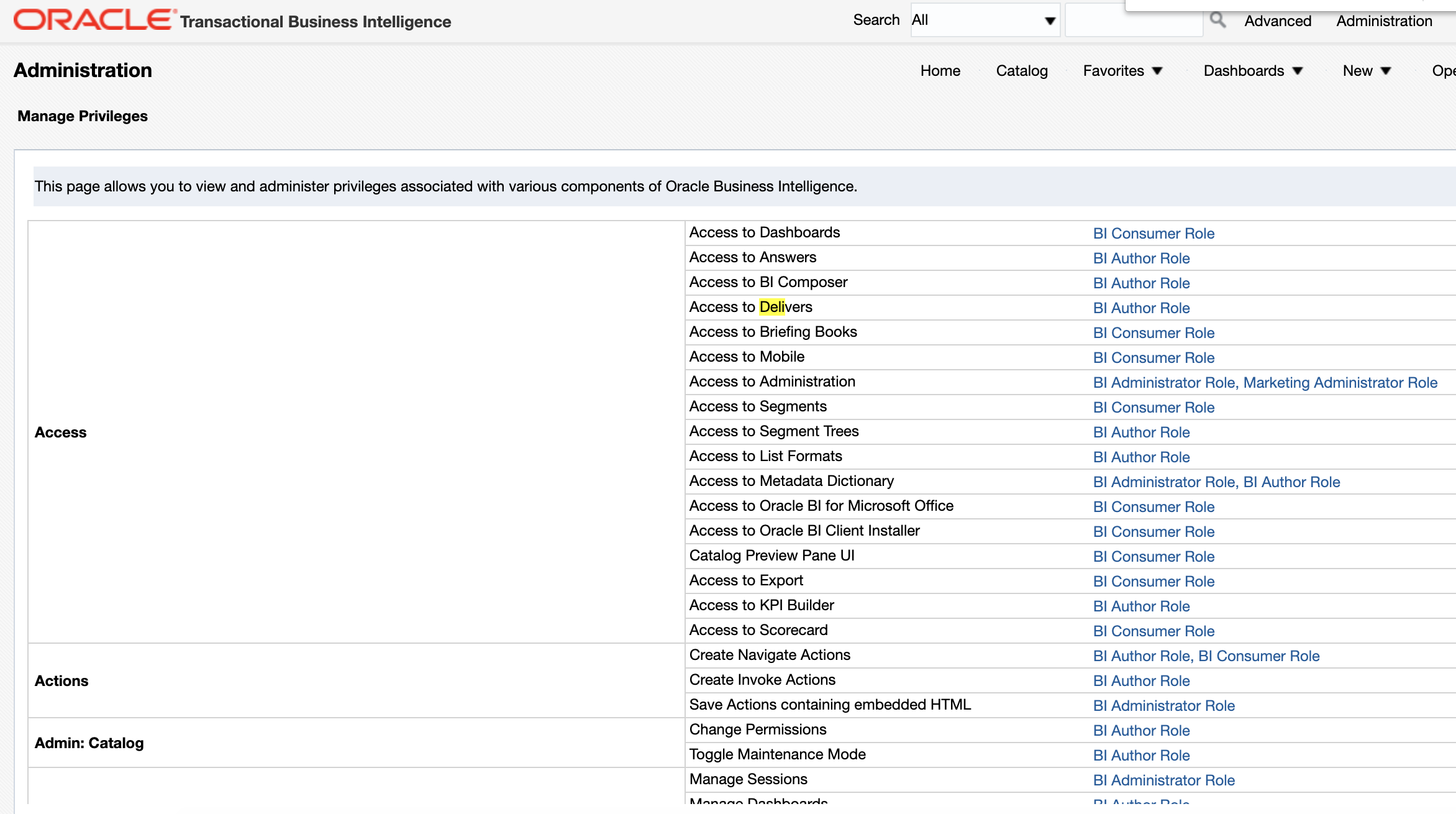Viewport: 1456px width, 814px height.
Task: Select the 'Catalog Preview Pane UI' privilege text
Action: [x=771, y=556]
